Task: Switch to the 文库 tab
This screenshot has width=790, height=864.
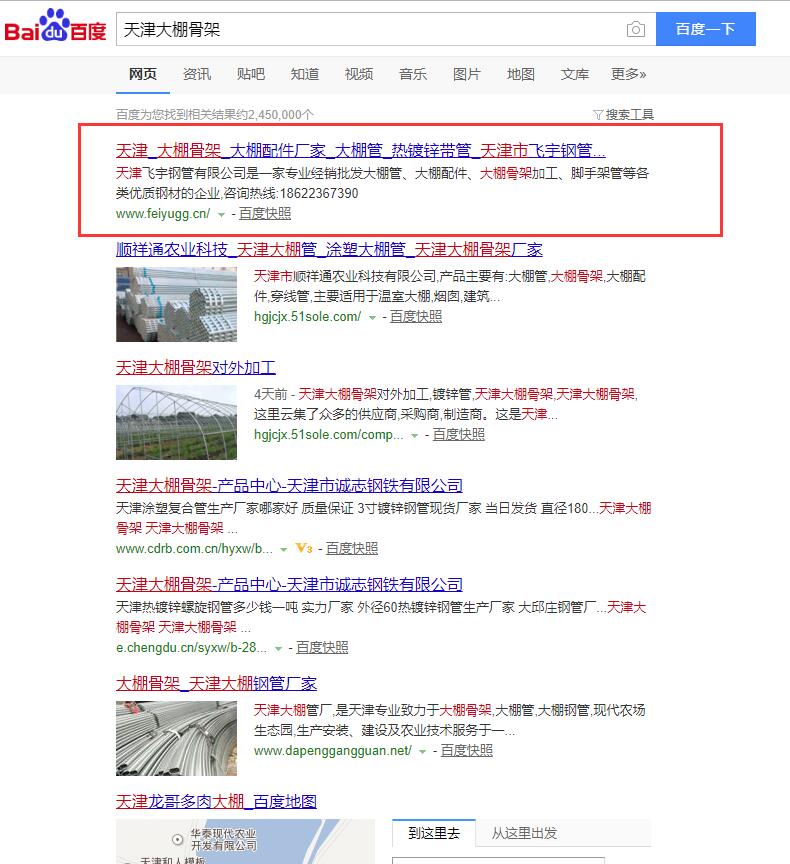Action: tap(575, 74)
